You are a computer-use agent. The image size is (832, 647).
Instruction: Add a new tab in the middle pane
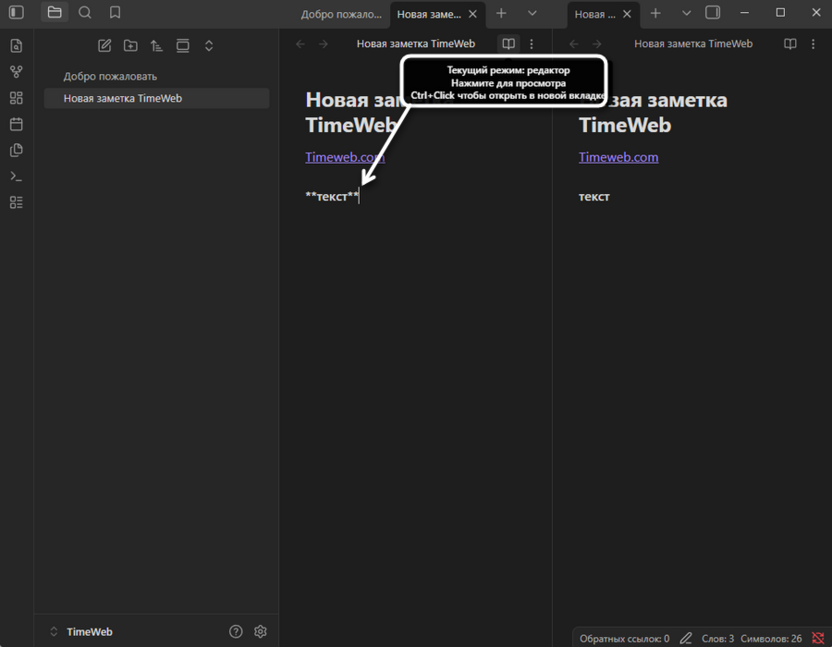pyautogui.click(x=501, y=13)
